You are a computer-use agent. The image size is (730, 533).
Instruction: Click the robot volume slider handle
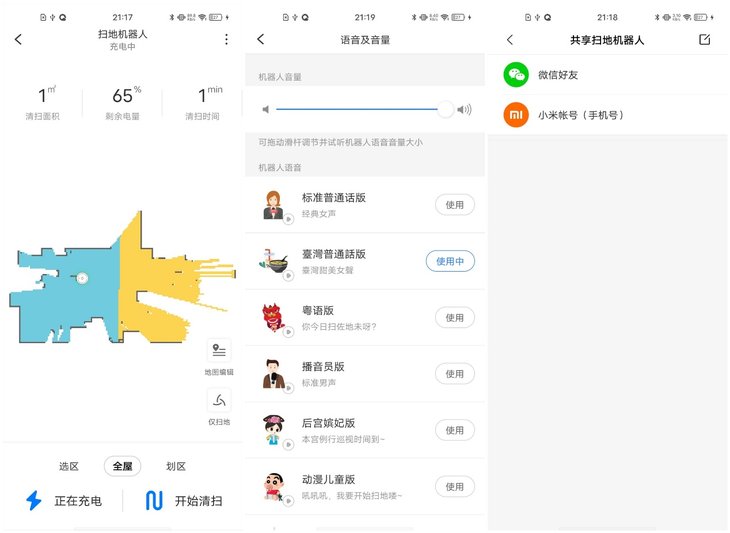point(446,109)
